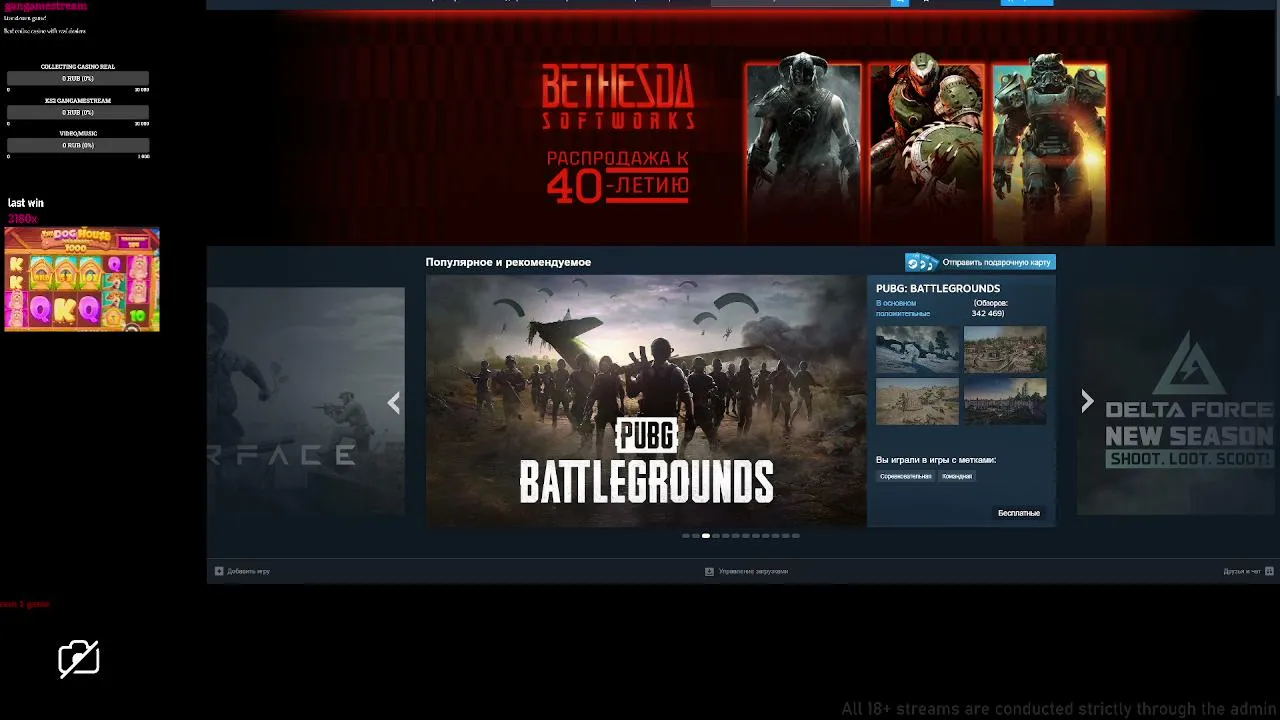Click the 3180x multiplier text
Viewport: 1280px width, 720px height.
tap(22, 219)
